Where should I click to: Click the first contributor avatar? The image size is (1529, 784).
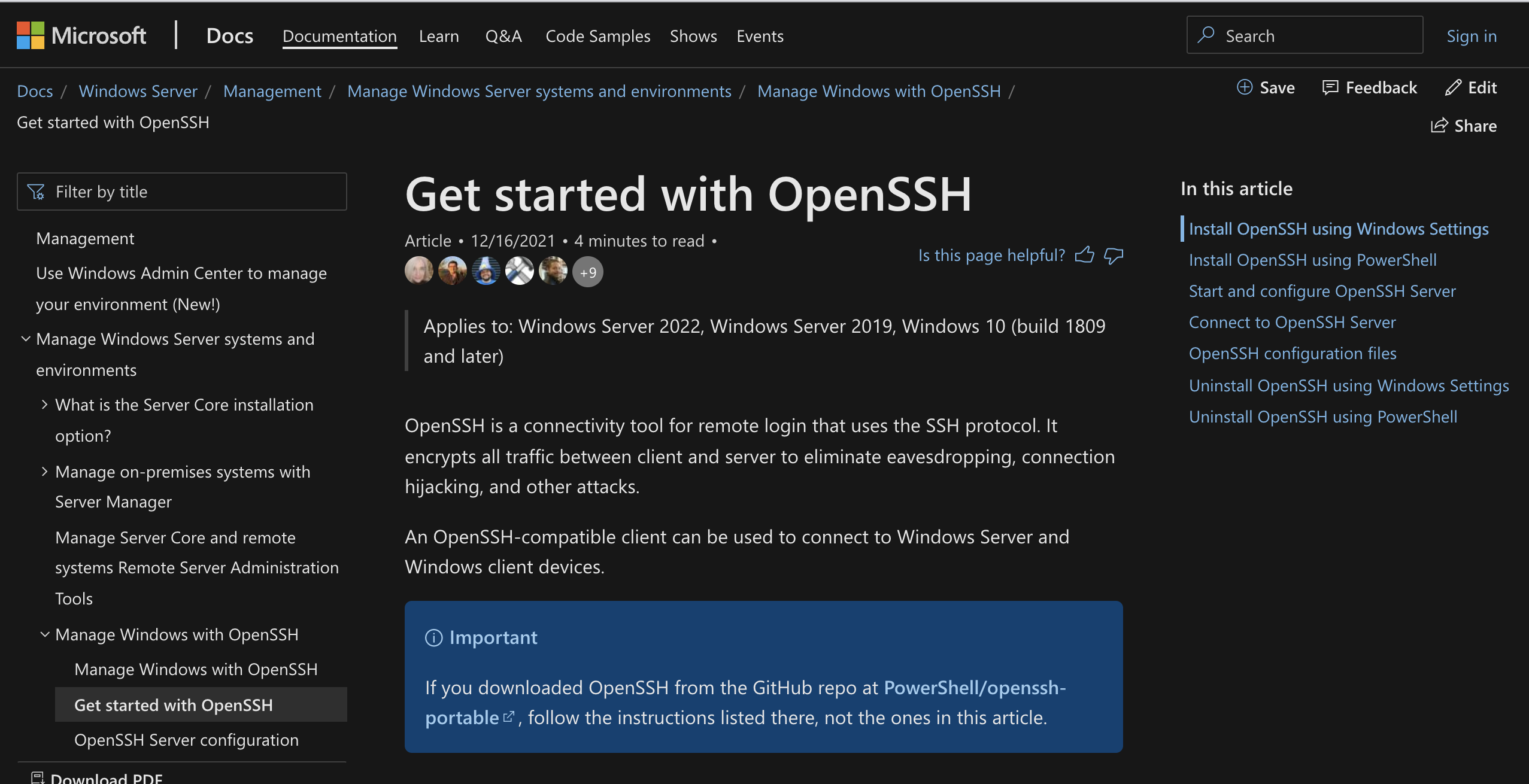(x=419, y=271)
